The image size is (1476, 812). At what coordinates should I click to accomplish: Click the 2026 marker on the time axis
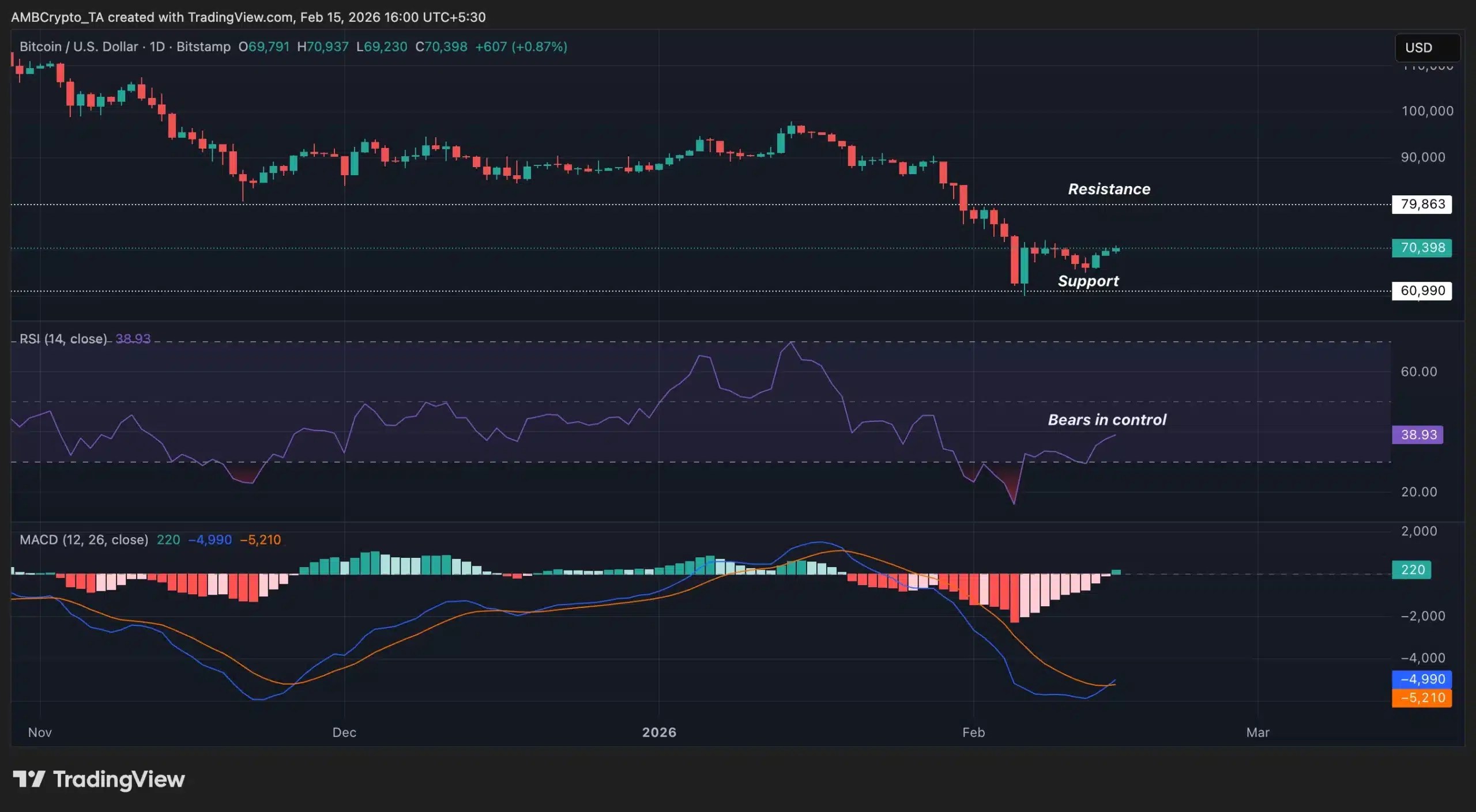pos(659,732)
